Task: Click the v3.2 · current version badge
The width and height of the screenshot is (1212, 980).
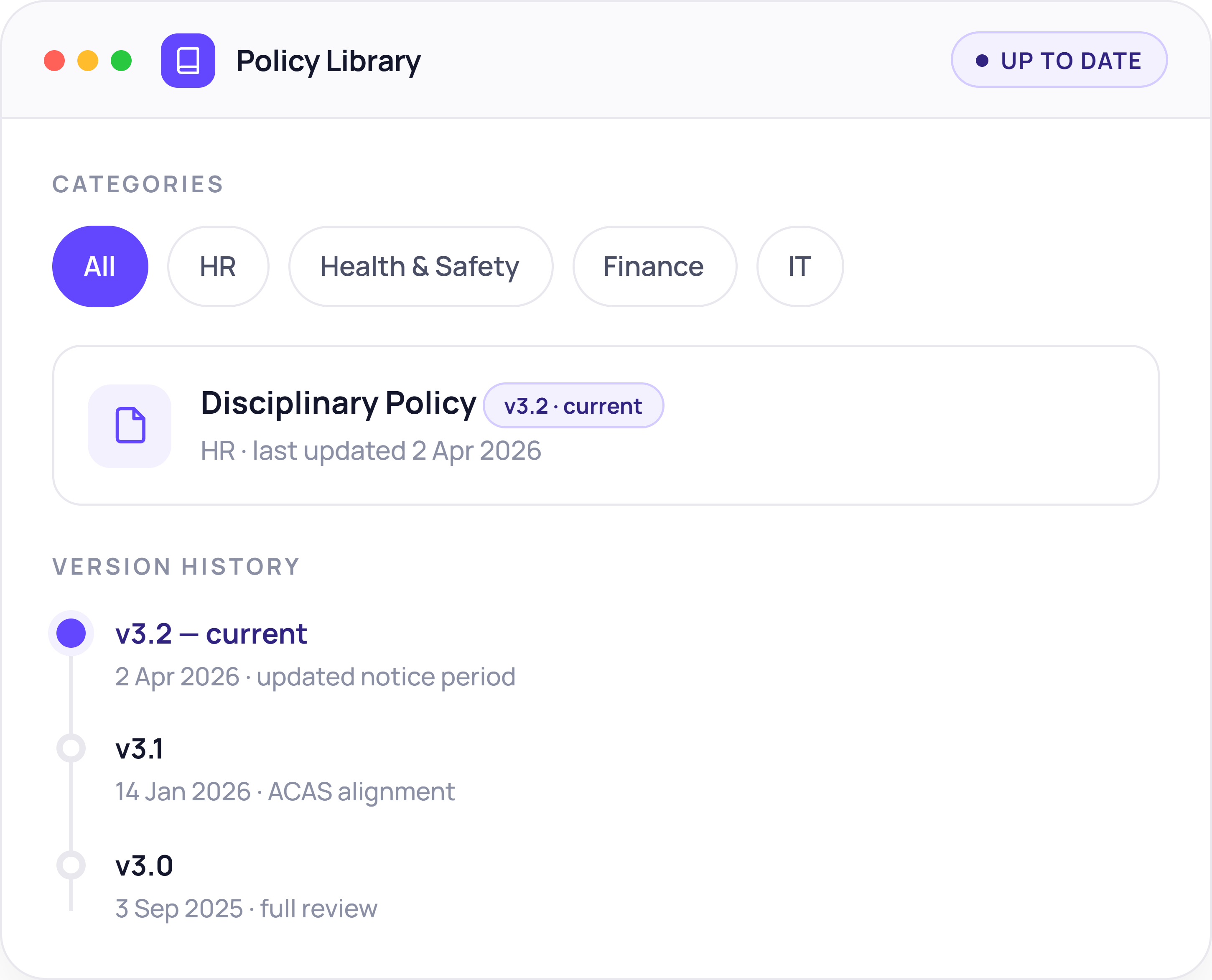Action: pyautogui.click(x=573, y=405)
